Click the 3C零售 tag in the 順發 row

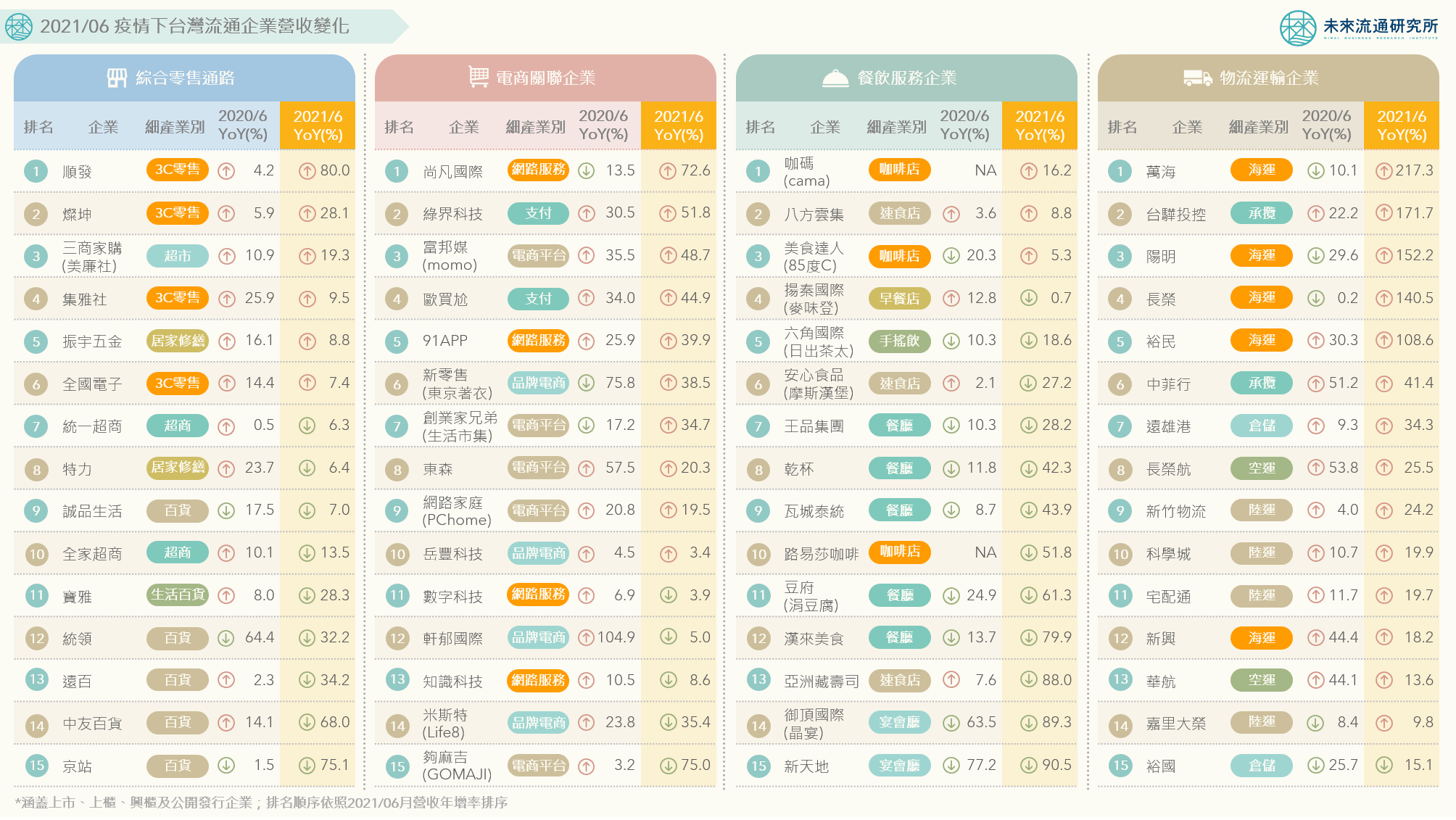click(x=178, y=170)
